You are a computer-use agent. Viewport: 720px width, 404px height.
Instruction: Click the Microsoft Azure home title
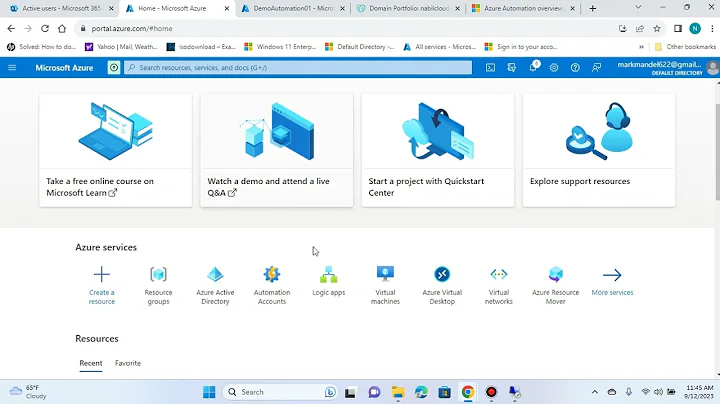coord(64,67)
